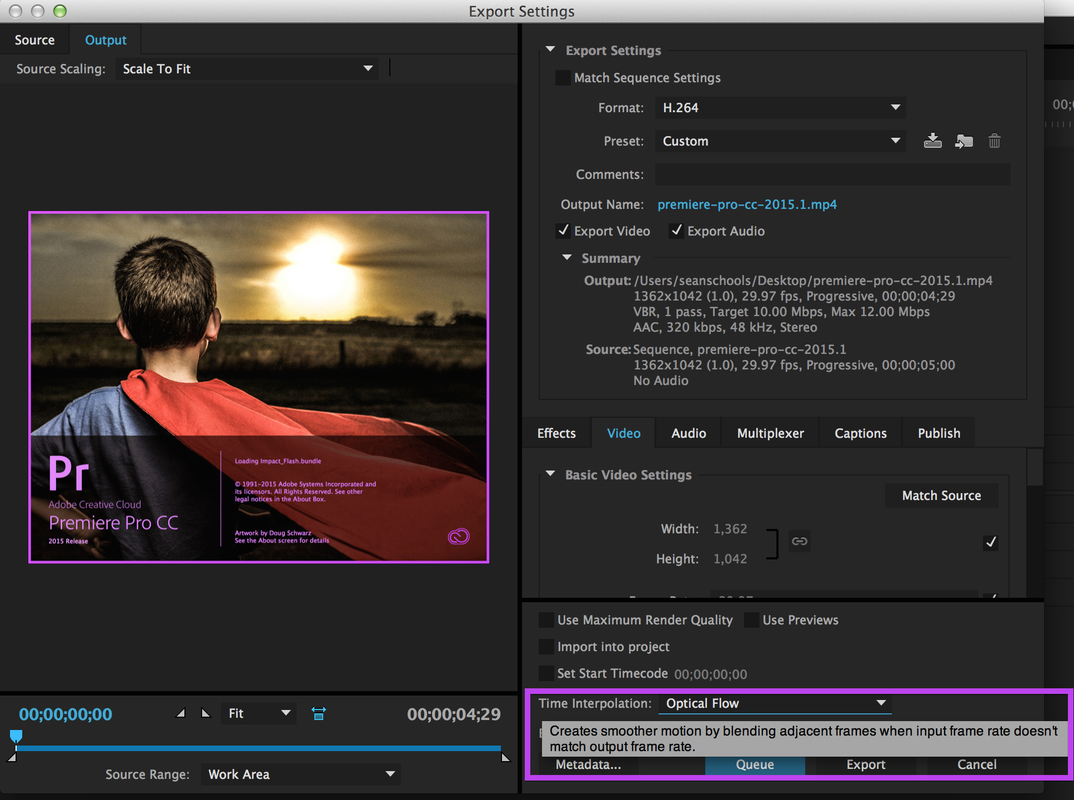
Task: Click the aspect ratio correction icon
Action: click(319, 714)
